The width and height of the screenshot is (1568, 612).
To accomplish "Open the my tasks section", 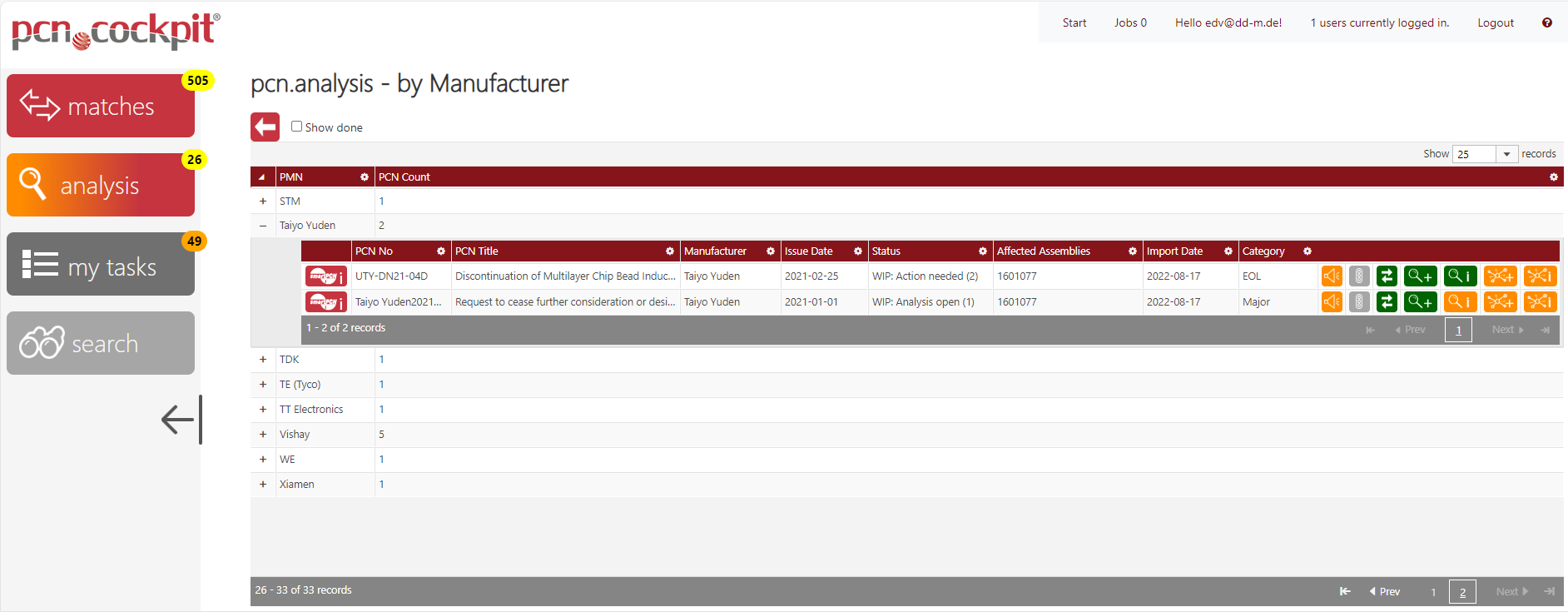I will point(101,265).
